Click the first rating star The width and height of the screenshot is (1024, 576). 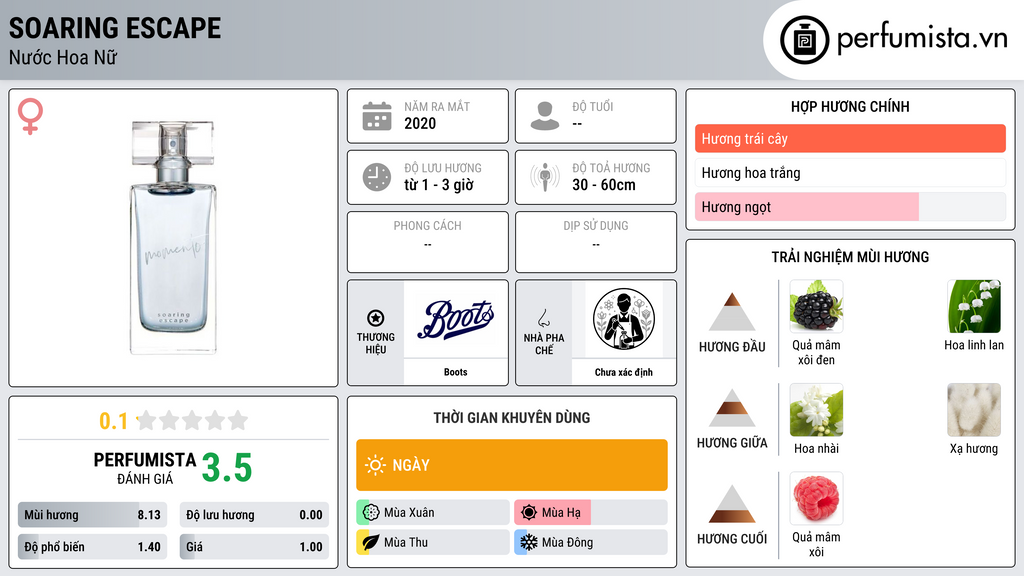pos(147,420)
